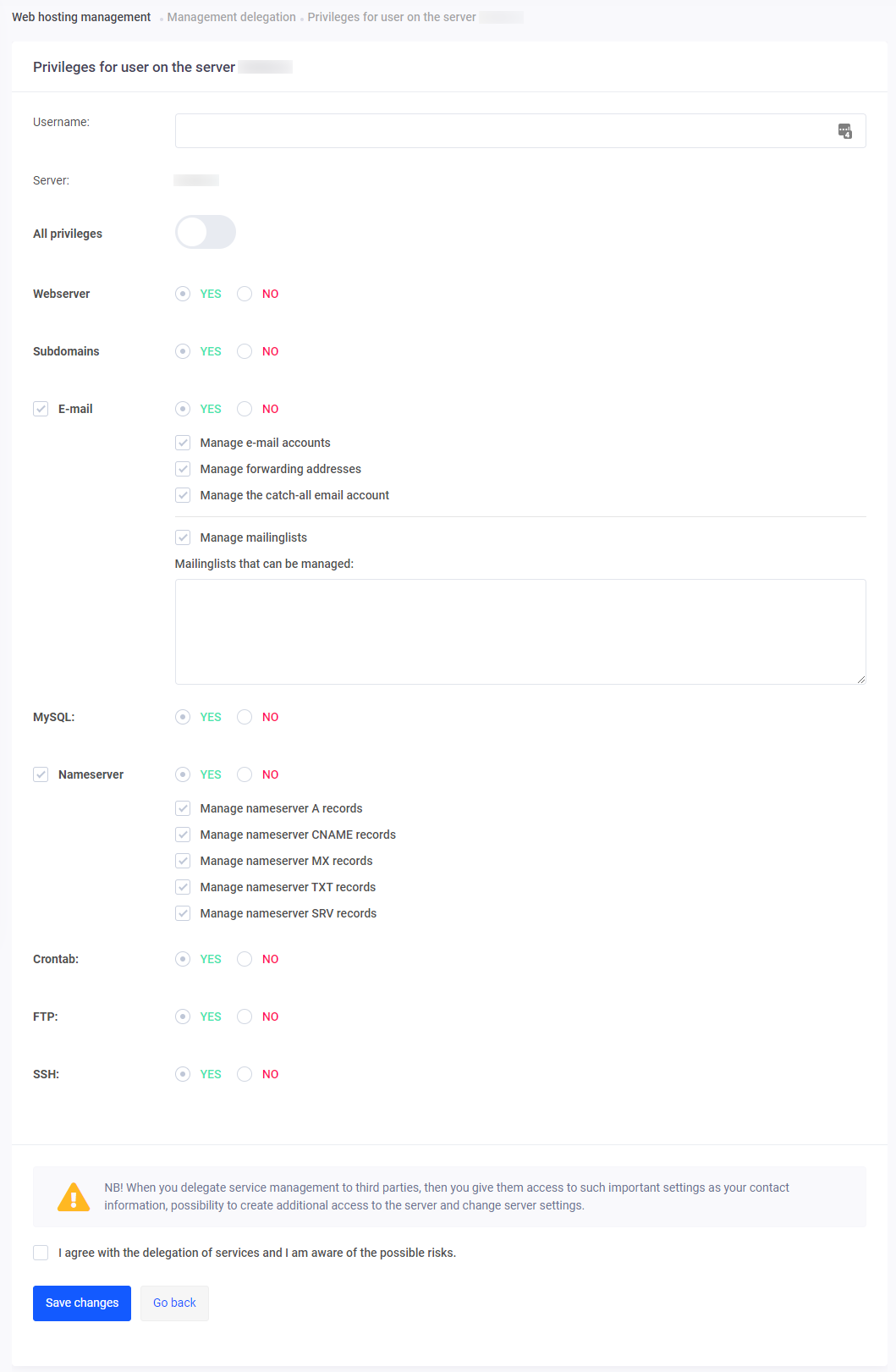
Task: Open Web hosting management breadcrumb
Action: (81, 17)
